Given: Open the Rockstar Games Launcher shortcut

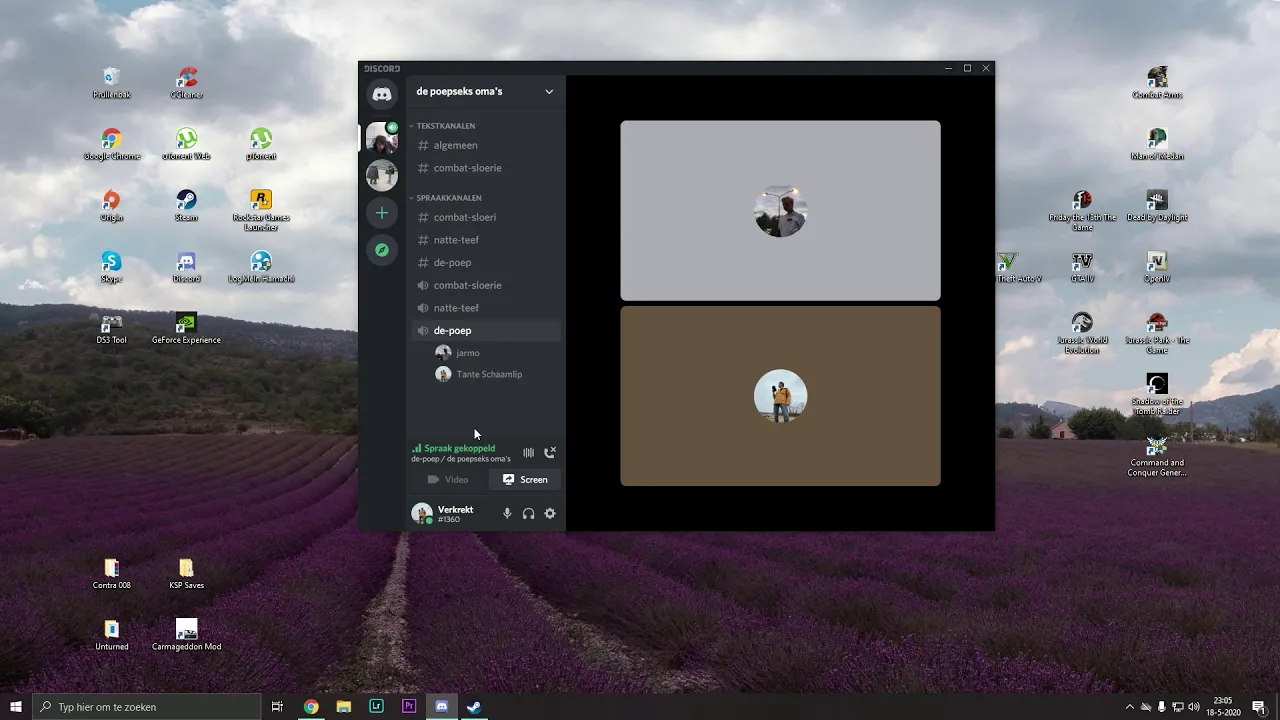Looking at the screenshot, I should click(261, 210).
